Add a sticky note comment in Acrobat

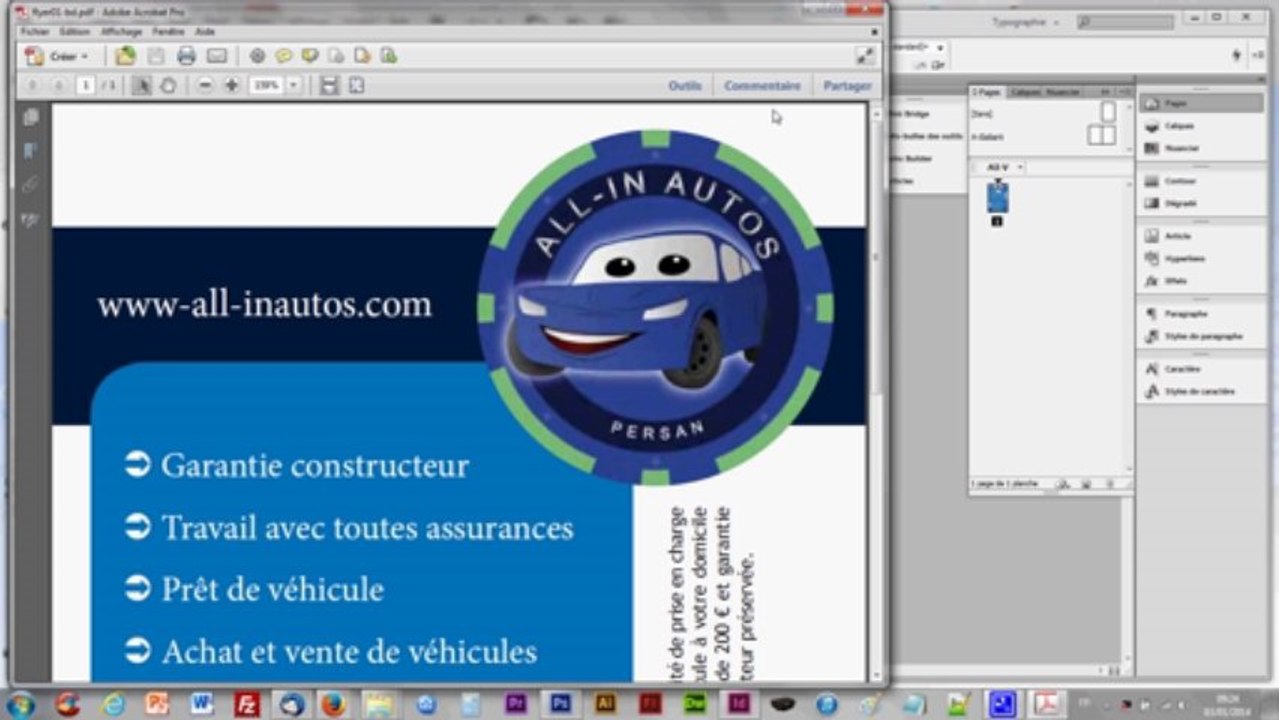[x=284, y=56]
